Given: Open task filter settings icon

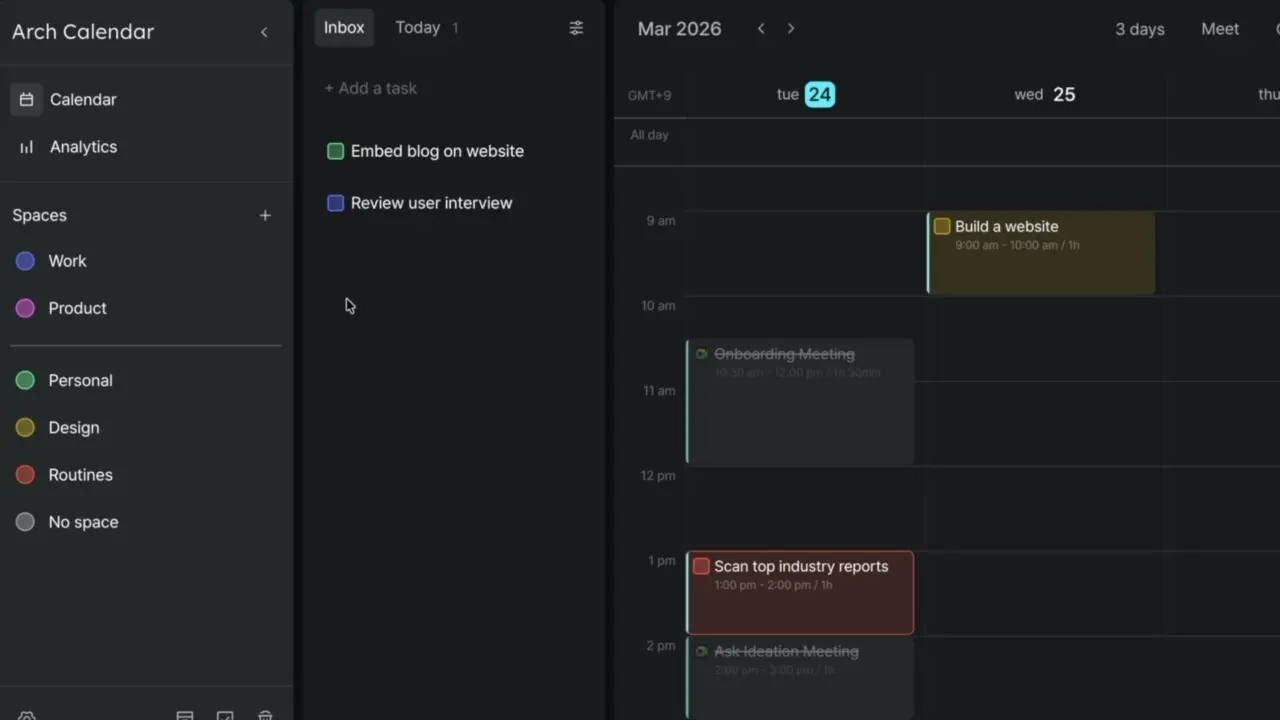Looking at the screenshot, I should (576, 28).
